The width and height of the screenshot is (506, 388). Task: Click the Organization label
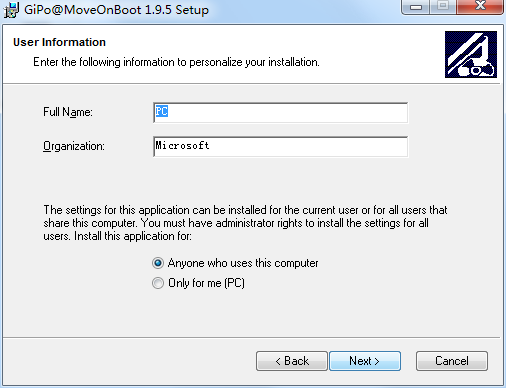tap(74, 146)
